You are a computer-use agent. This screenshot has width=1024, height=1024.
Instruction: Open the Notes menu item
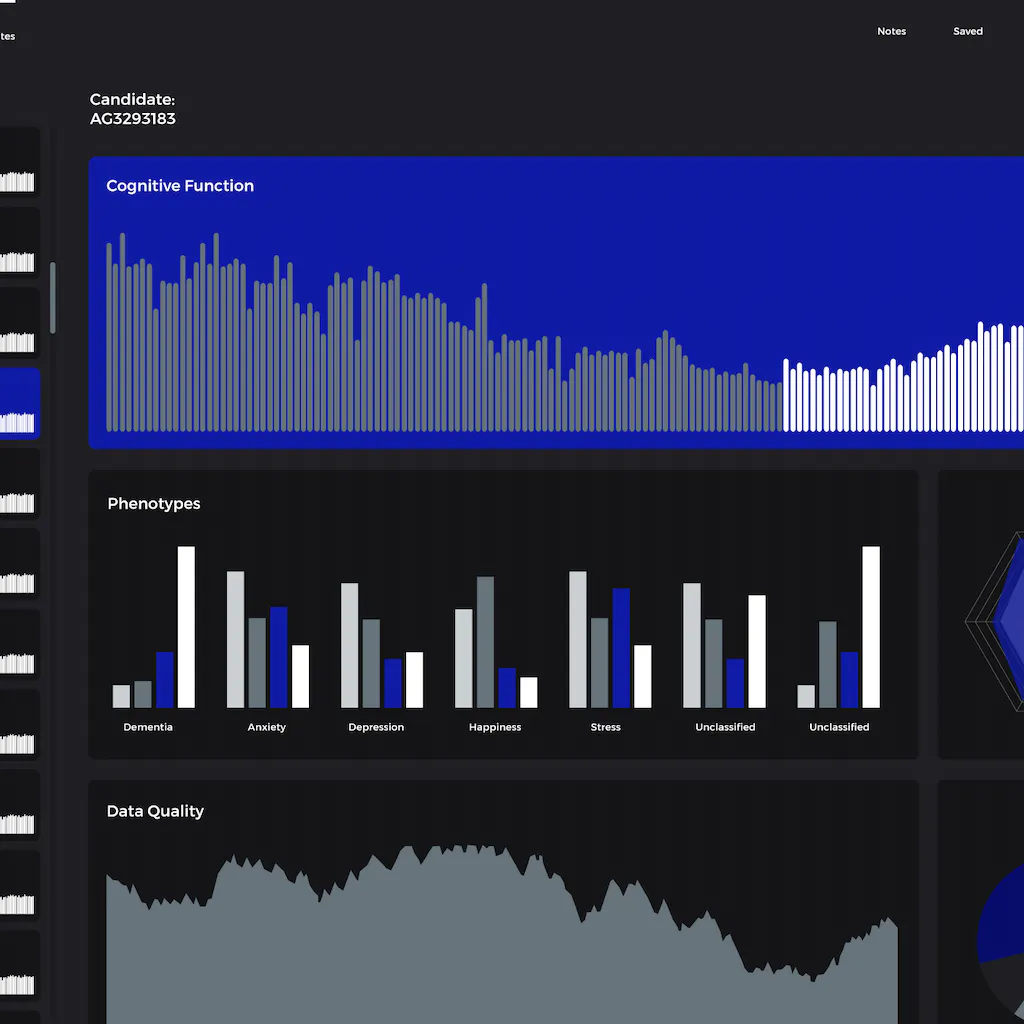coord(891,32)
